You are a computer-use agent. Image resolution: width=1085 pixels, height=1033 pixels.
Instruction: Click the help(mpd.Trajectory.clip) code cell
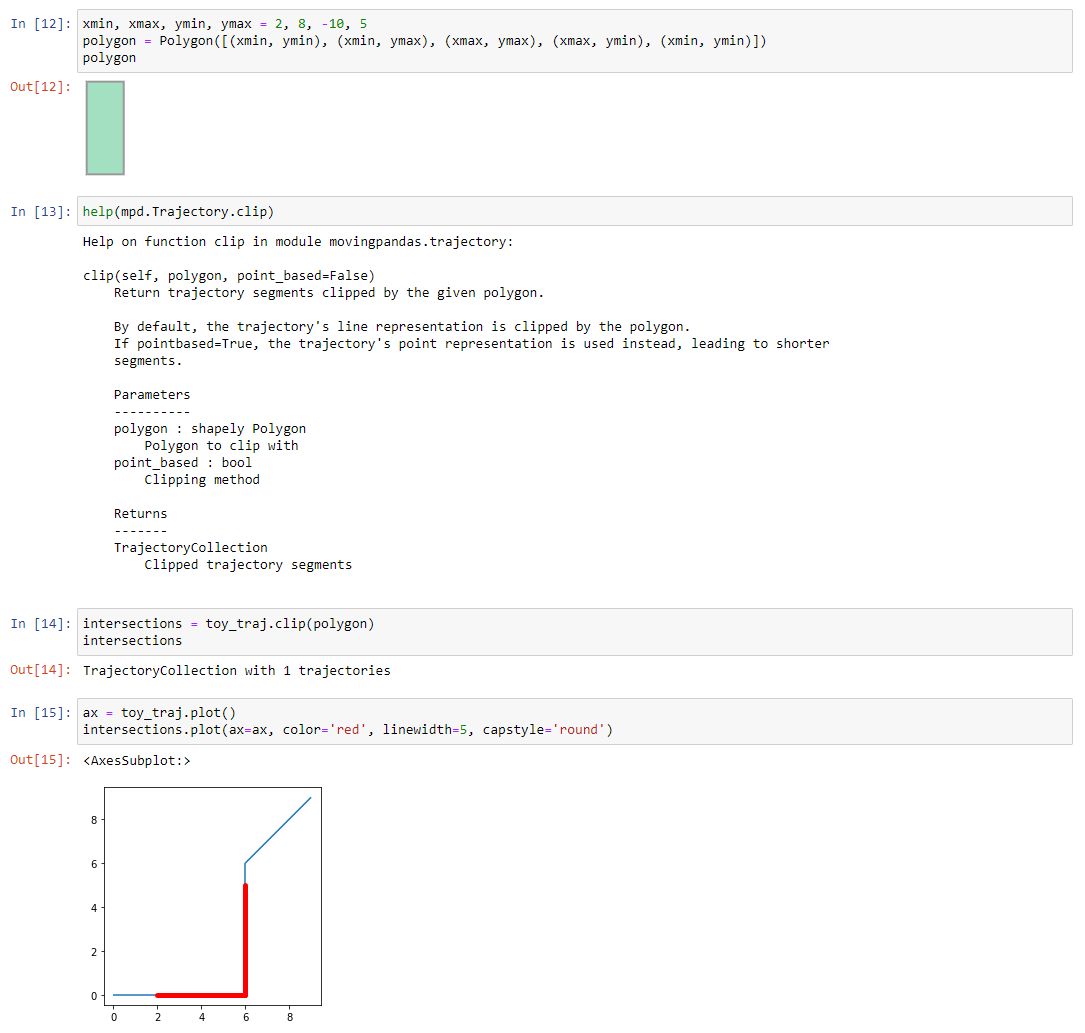coord(574,211)
